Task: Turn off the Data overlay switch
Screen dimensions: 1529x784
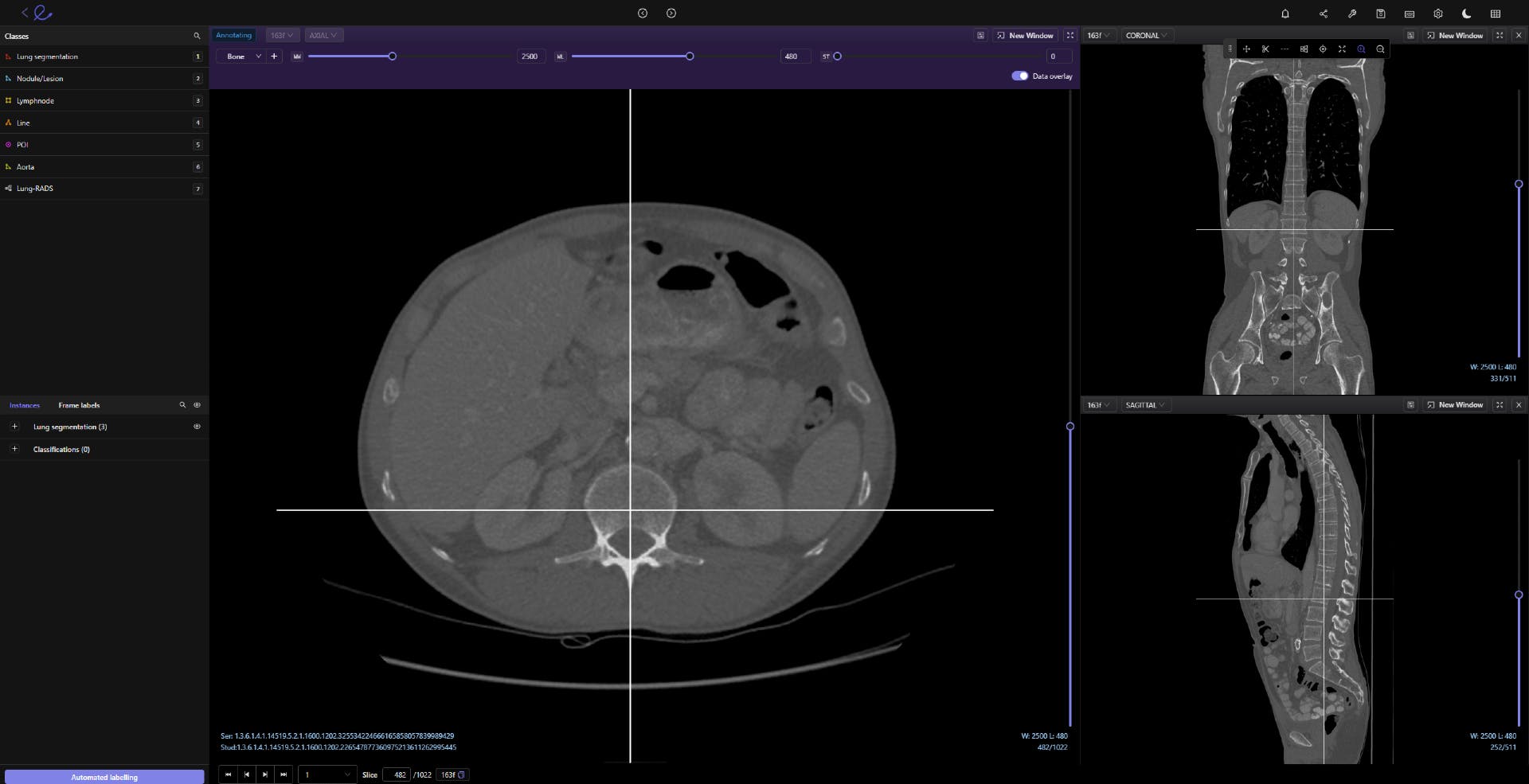Action: click(1019, 76)
